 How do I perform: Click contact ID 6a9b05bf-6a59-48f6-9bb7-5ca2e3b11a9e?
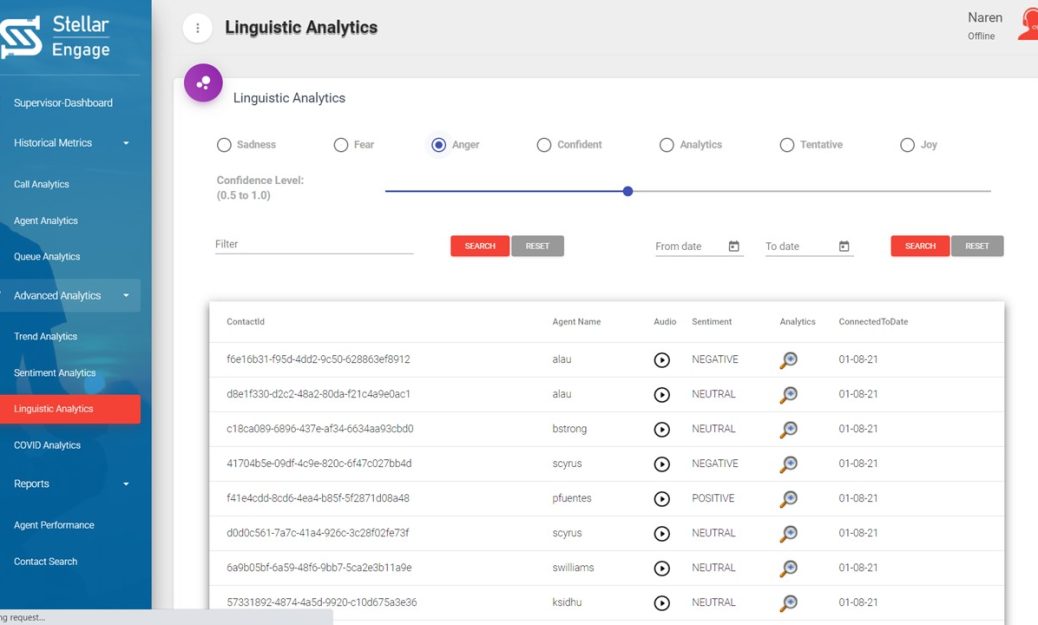pyautogui.click(x=319, y=568)
